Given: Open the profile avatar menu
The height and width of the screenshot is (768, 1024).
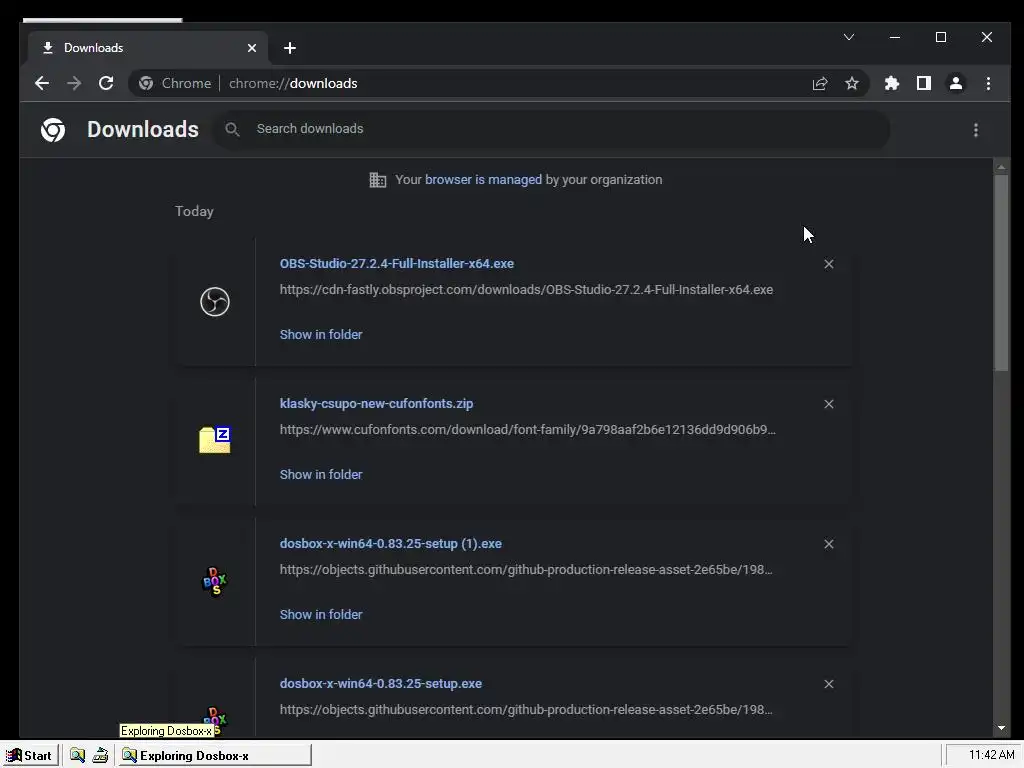Looking at the screenshot, I should click(x=955, y=83).
